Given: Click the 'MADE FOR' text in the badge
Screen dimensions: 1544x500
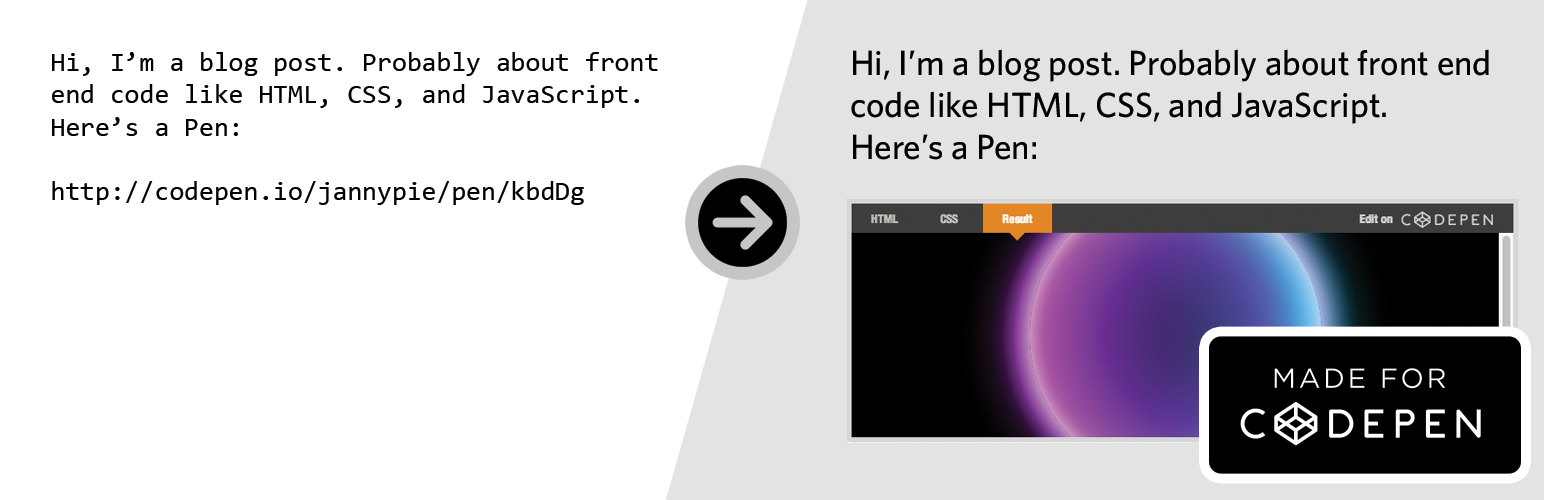Looking at the screenshot, I should 1359,379.
